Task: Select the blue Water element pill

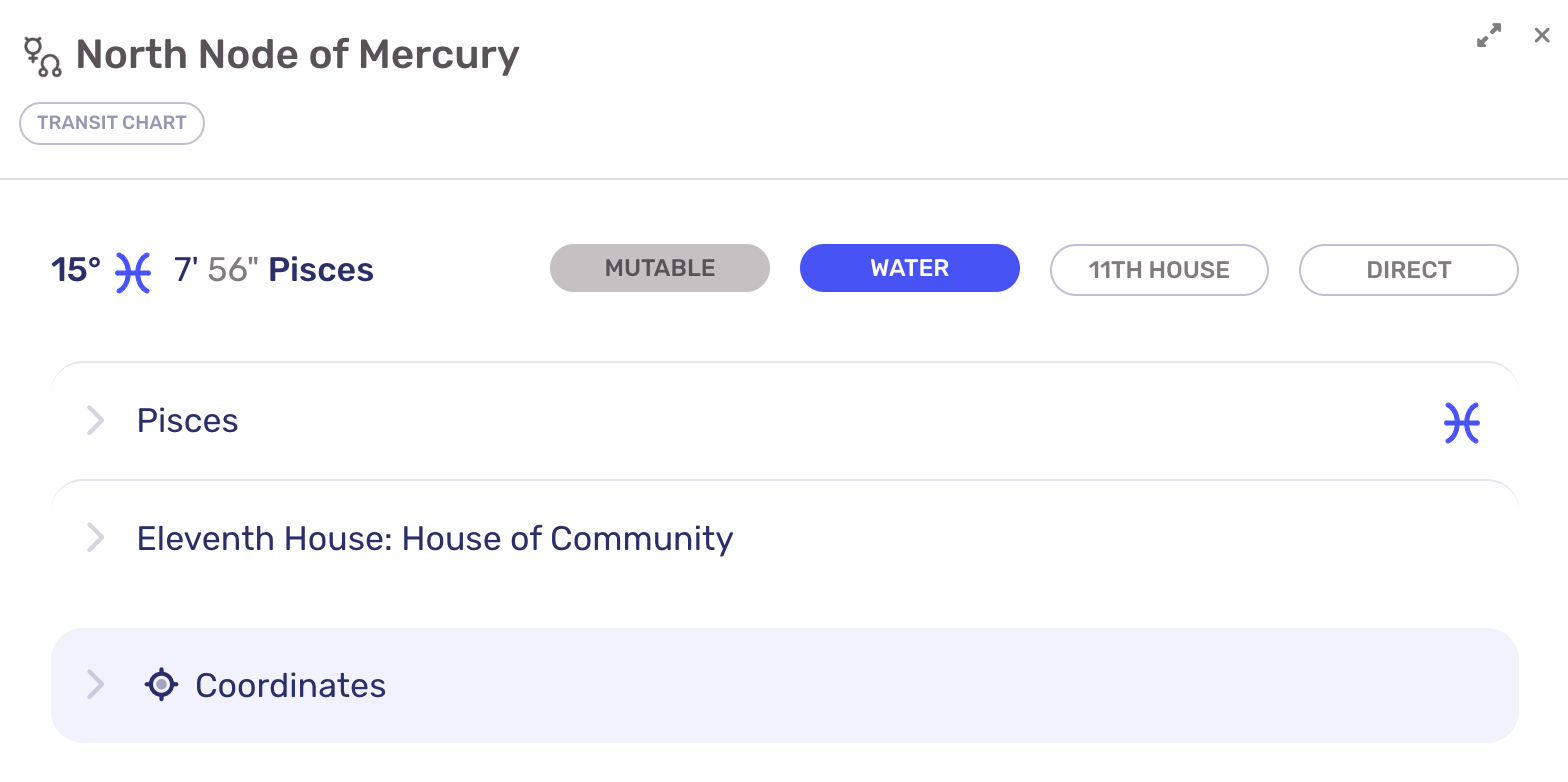Action: point(909,268)
